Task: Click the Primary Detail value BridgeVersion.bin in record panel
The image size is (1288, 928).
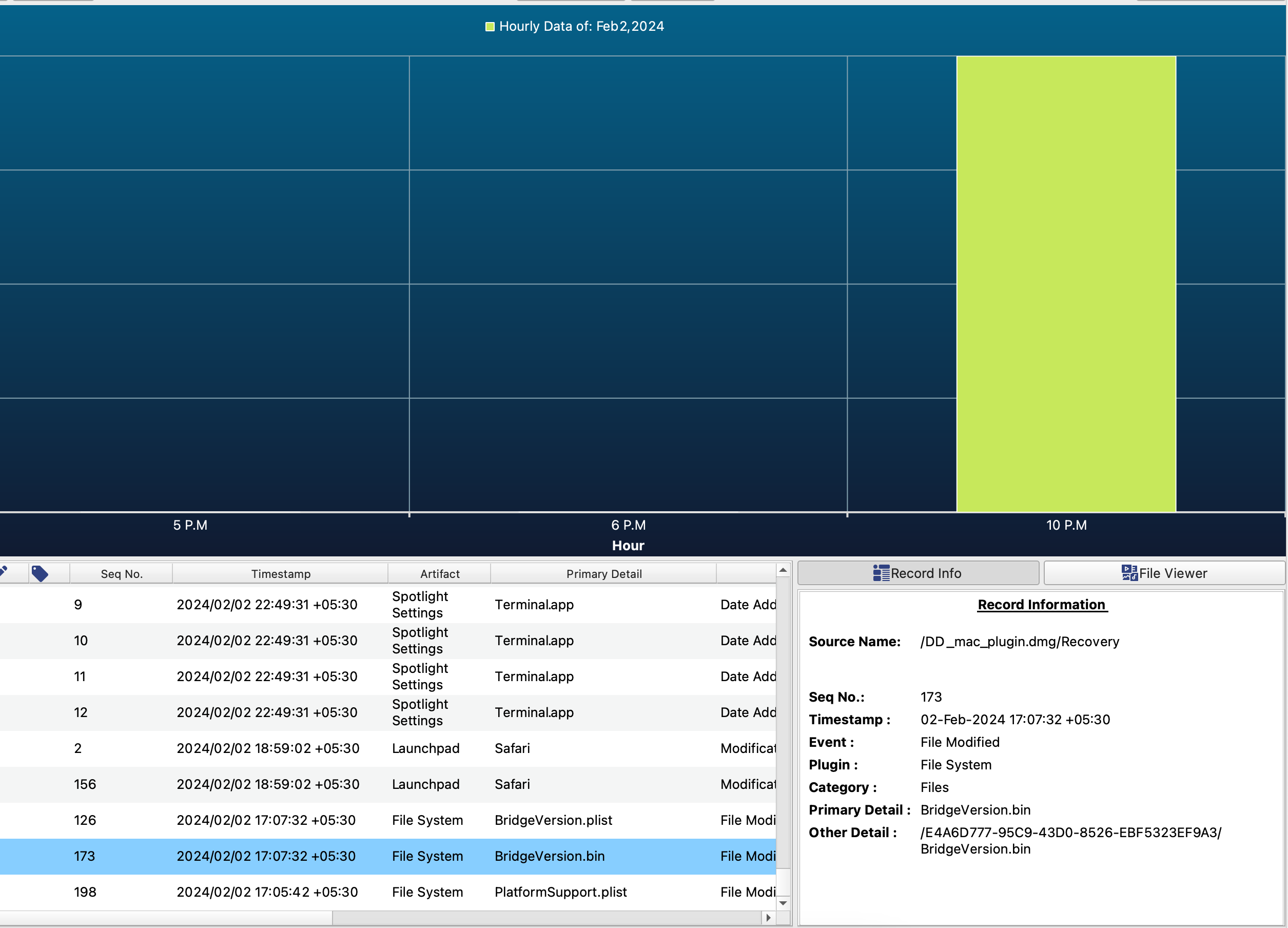Action: [975, 810]
